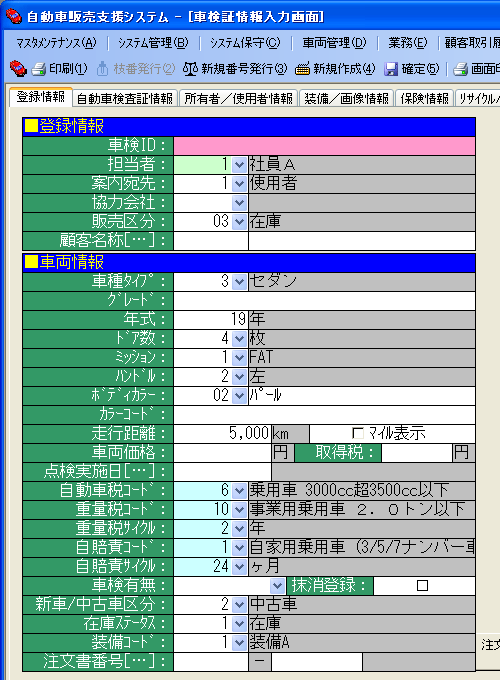Open the 自賠責コード dropdown
Screen dimensions: 500x680
[239, 547]
